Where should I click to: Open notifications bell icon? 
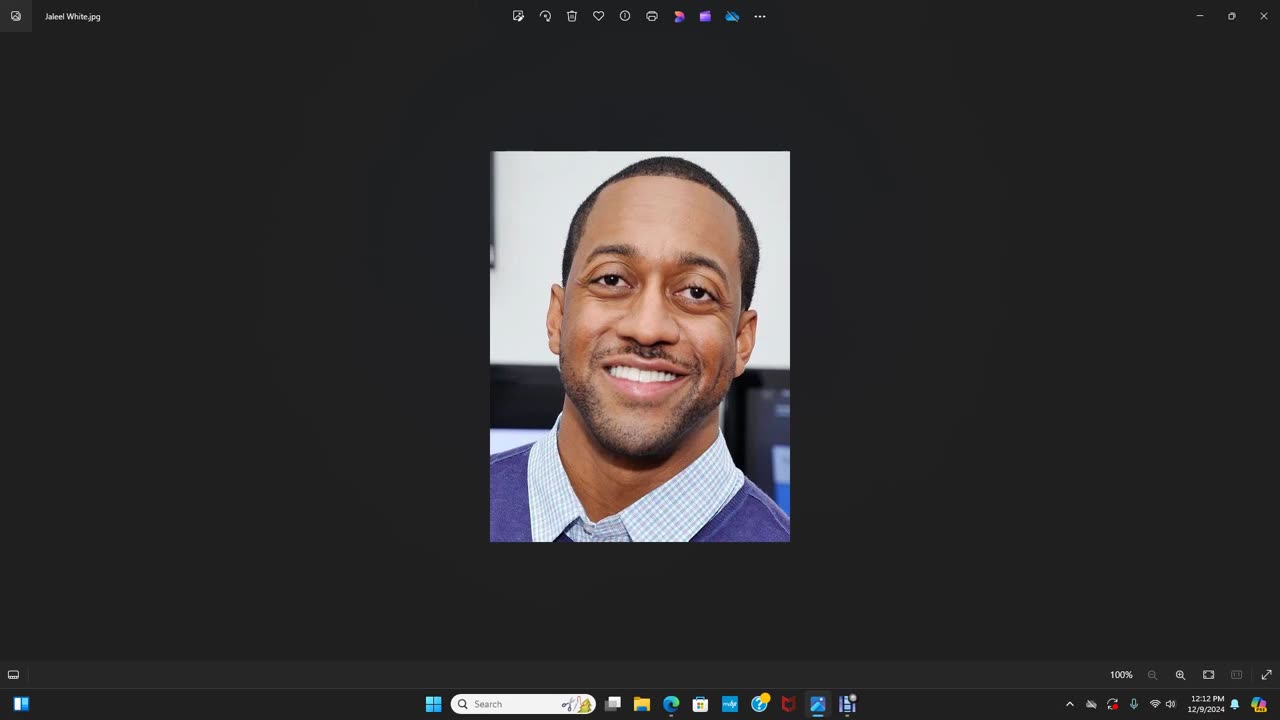click(x=1234, y=704)
